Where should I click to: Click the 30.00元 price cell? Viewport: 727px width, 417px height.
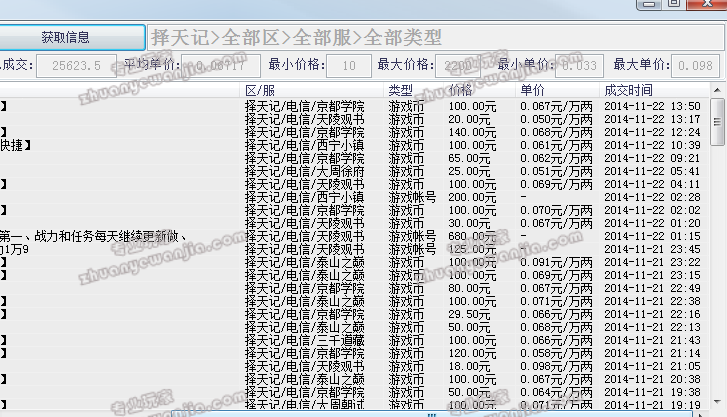coord(469,223)
